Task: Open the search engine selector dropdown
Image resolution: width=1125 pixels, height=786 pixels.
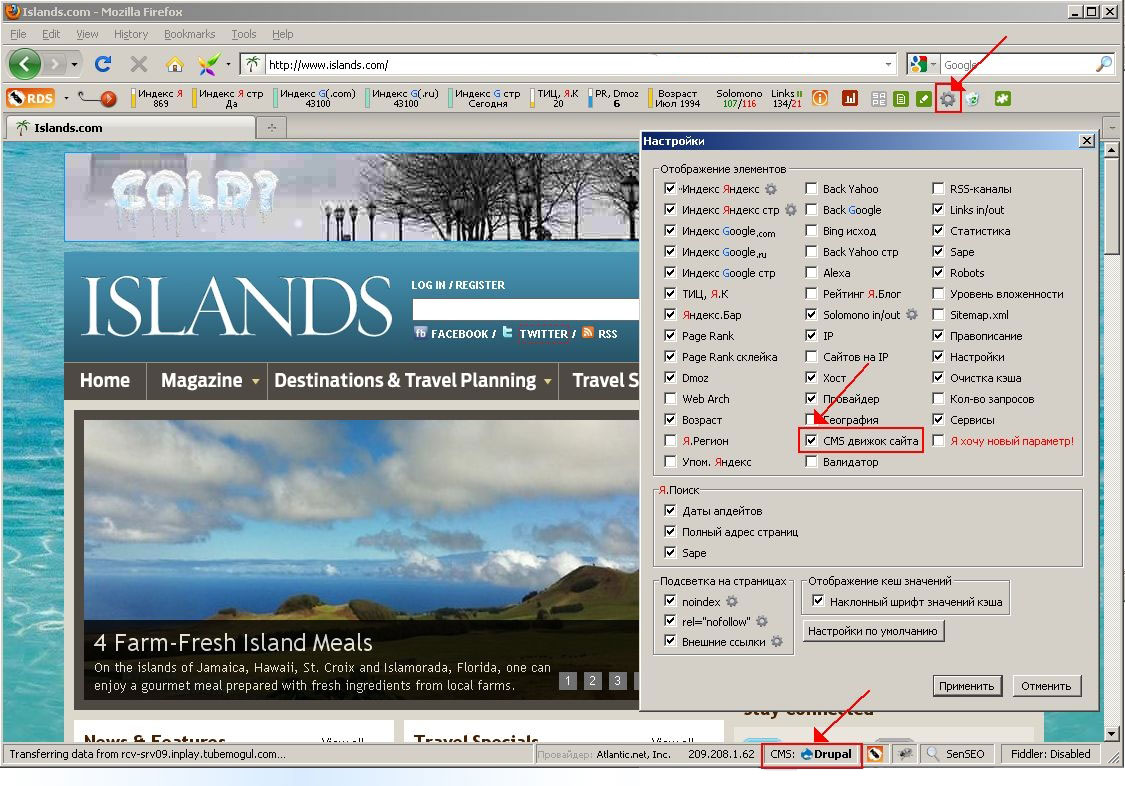Action: [933, 65]
